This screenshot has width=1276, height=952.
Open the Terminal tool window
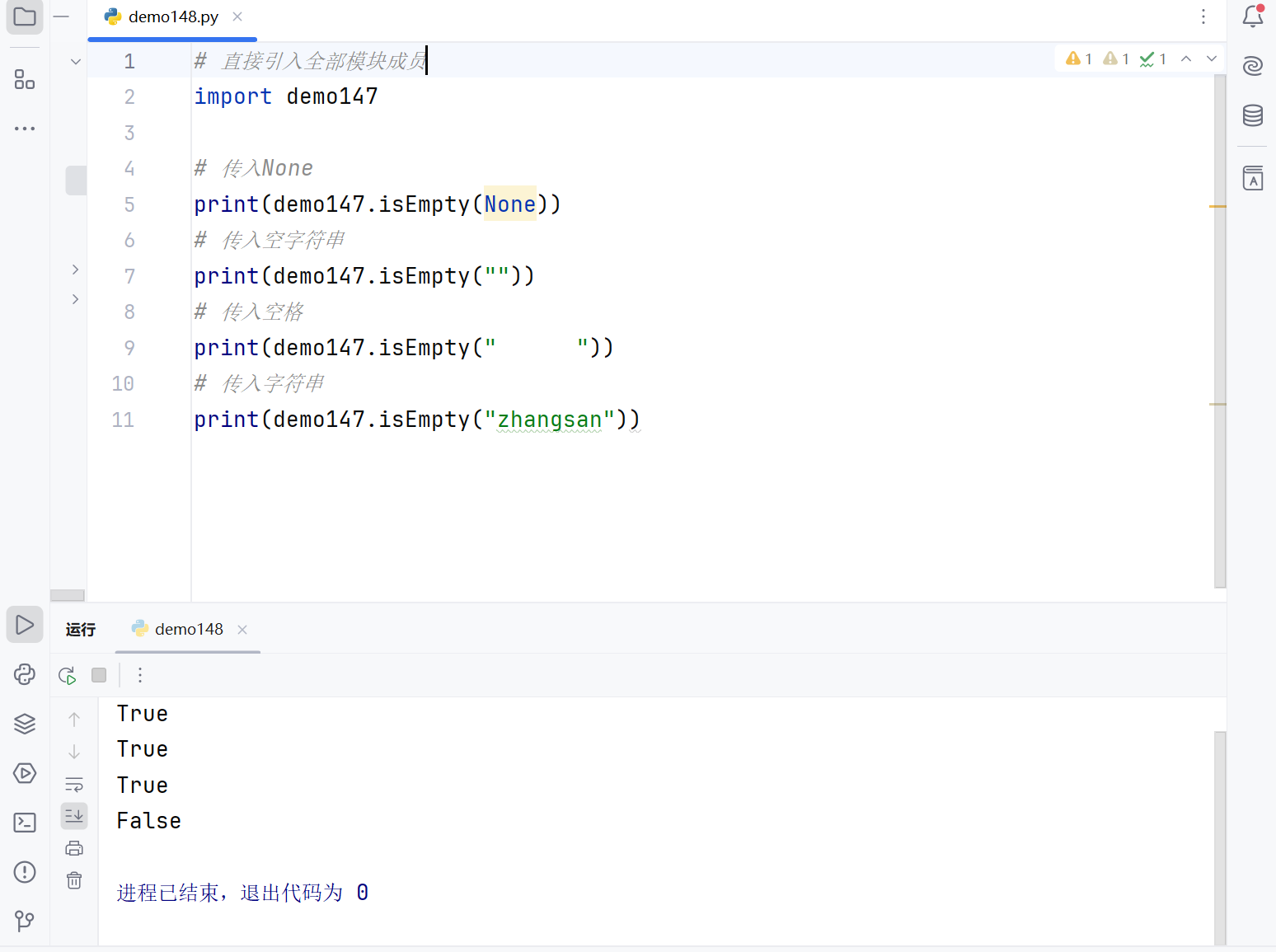tap(25, 823)
